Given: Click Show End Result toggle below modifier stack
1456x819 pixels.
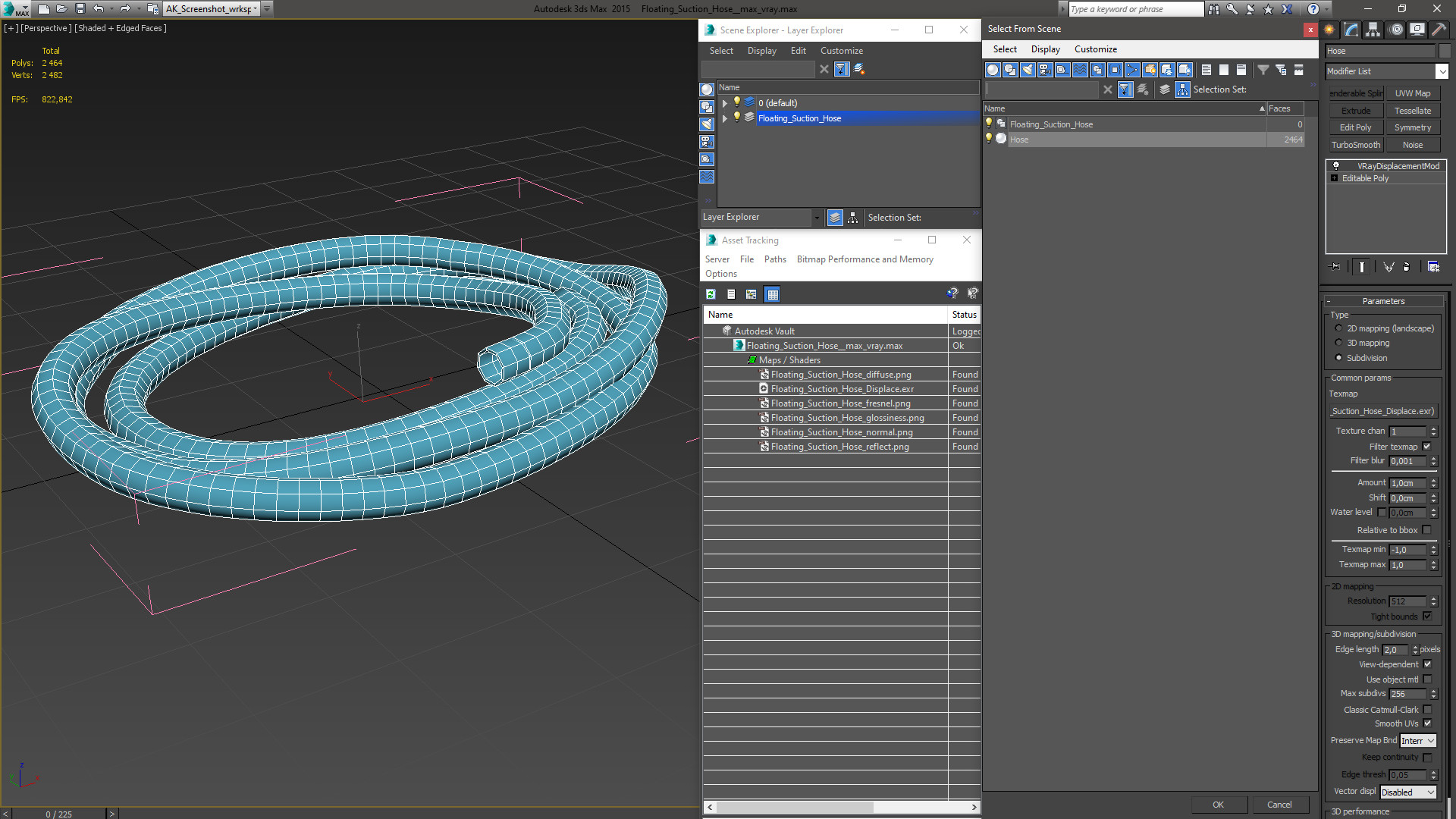Looking at the screenshot, I should [1362, 267].
